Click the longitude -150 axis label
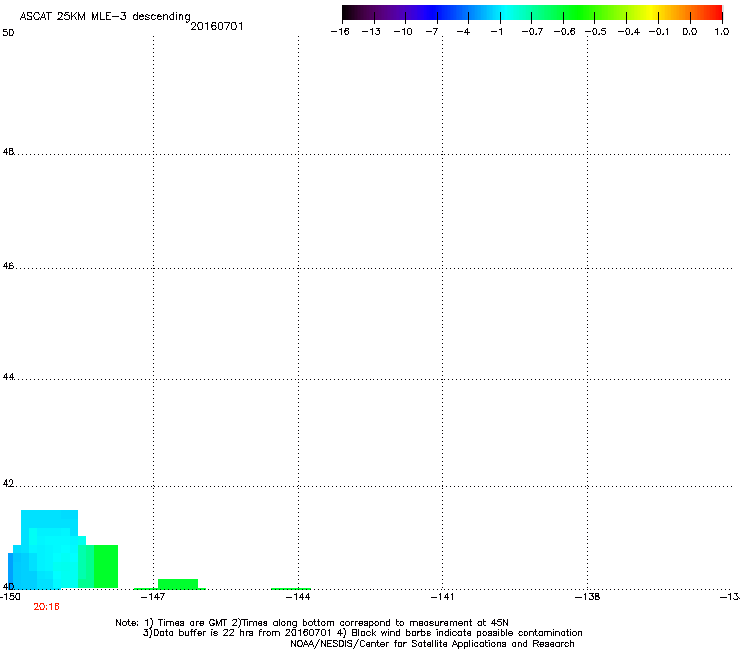 coord(10,597)
